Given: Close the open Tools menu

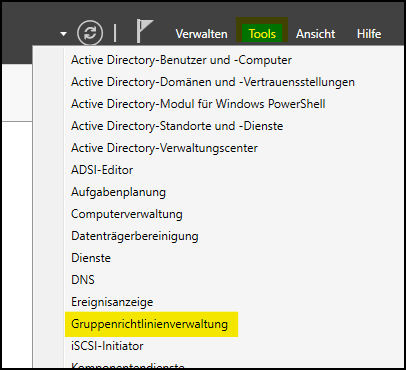Looking at the screenshot, I should click(x=262, y=34).
